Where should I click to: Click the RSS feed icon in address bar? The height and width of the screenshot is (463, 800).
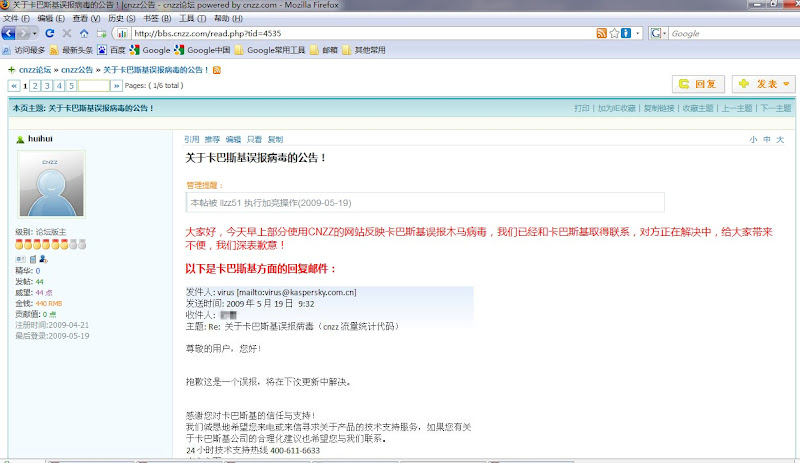pyautogui.click(x=602, y=33)
